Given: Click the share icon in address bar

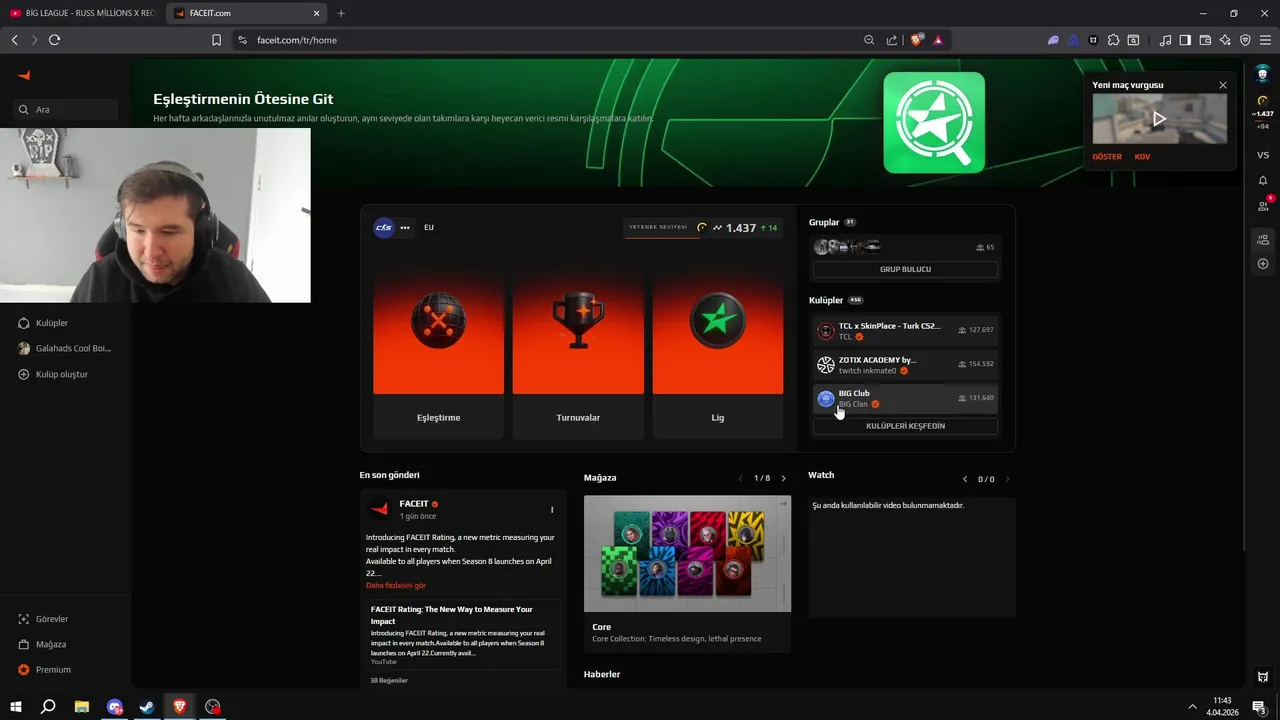Looking at the screenshot, I should [x=892, y=40].
